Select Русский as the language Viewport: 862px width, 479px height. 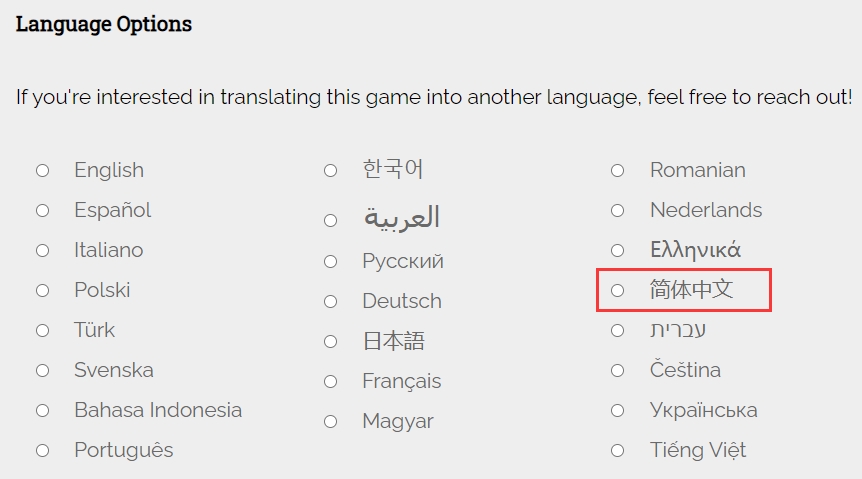[x=331, y=262]
